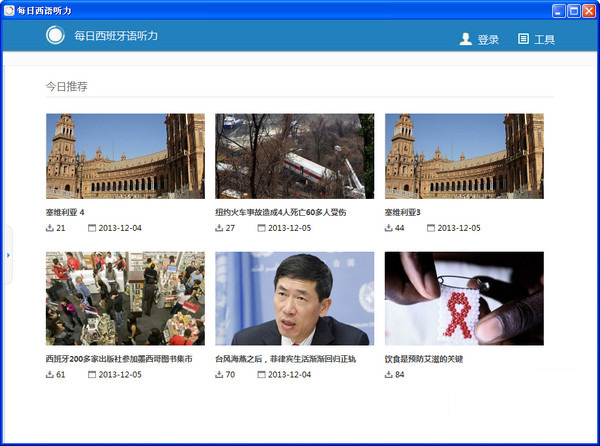Click download icon next to 84
600x446 pixels.
pyautogui.click(x=389, y=374)
